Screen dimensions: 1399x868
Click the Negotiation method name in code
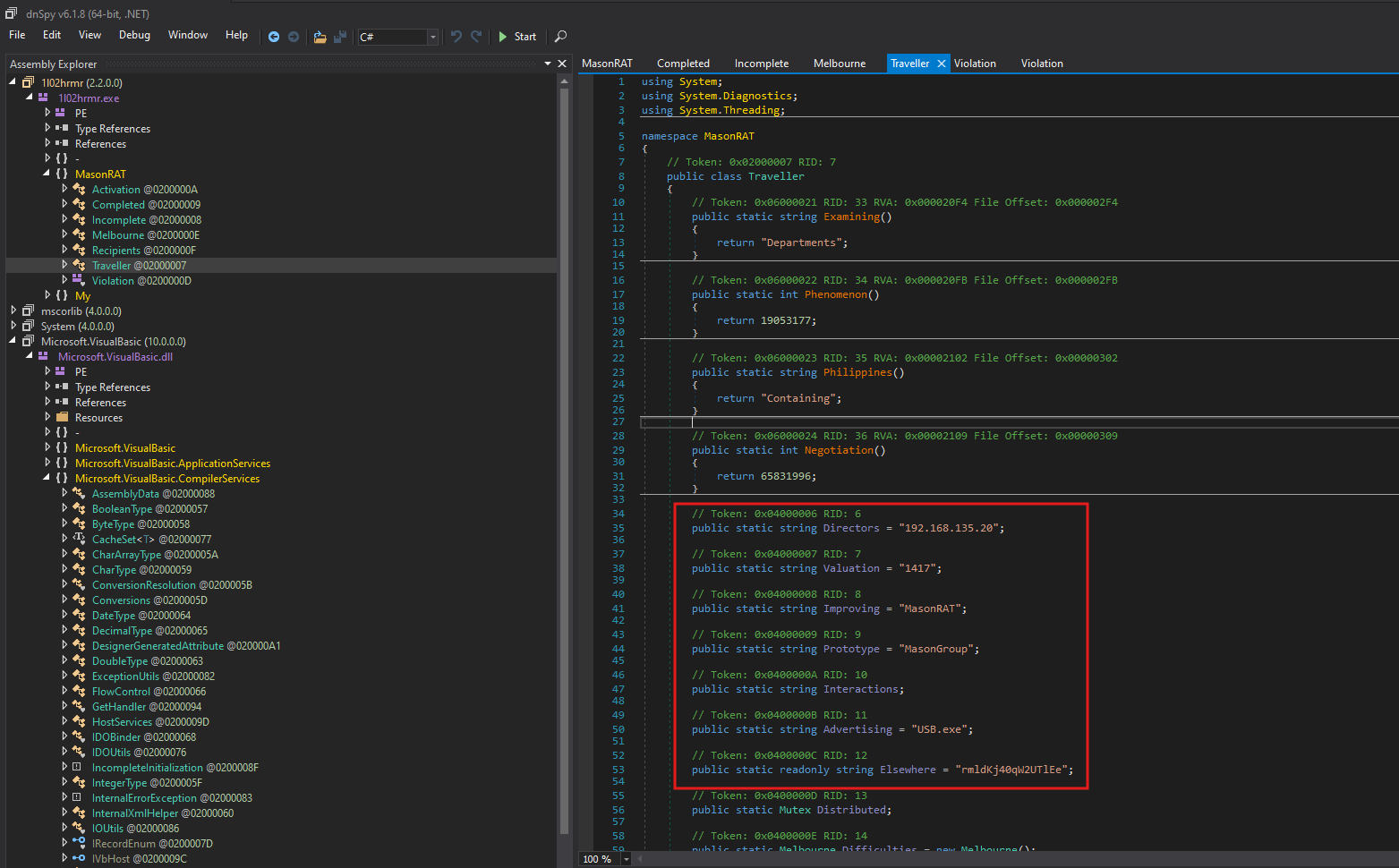pyautogui.click(x=839, y=450)
